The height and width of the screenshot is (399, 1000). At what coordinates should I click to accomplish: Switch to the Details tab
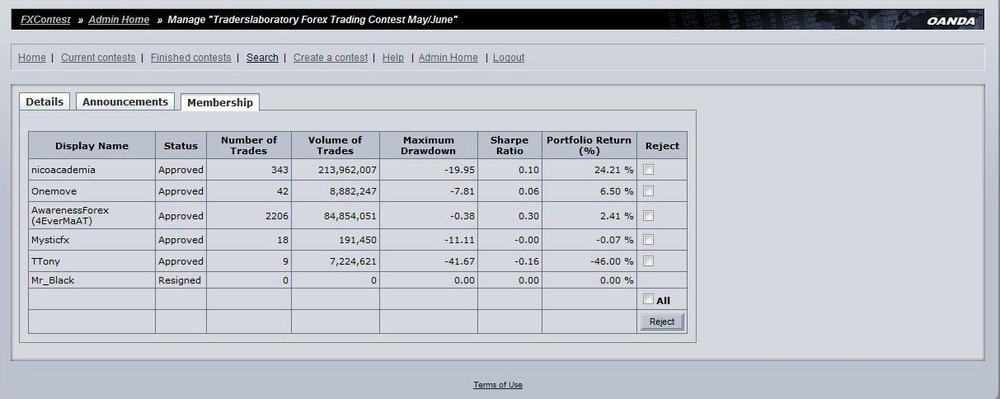point(45,101)
